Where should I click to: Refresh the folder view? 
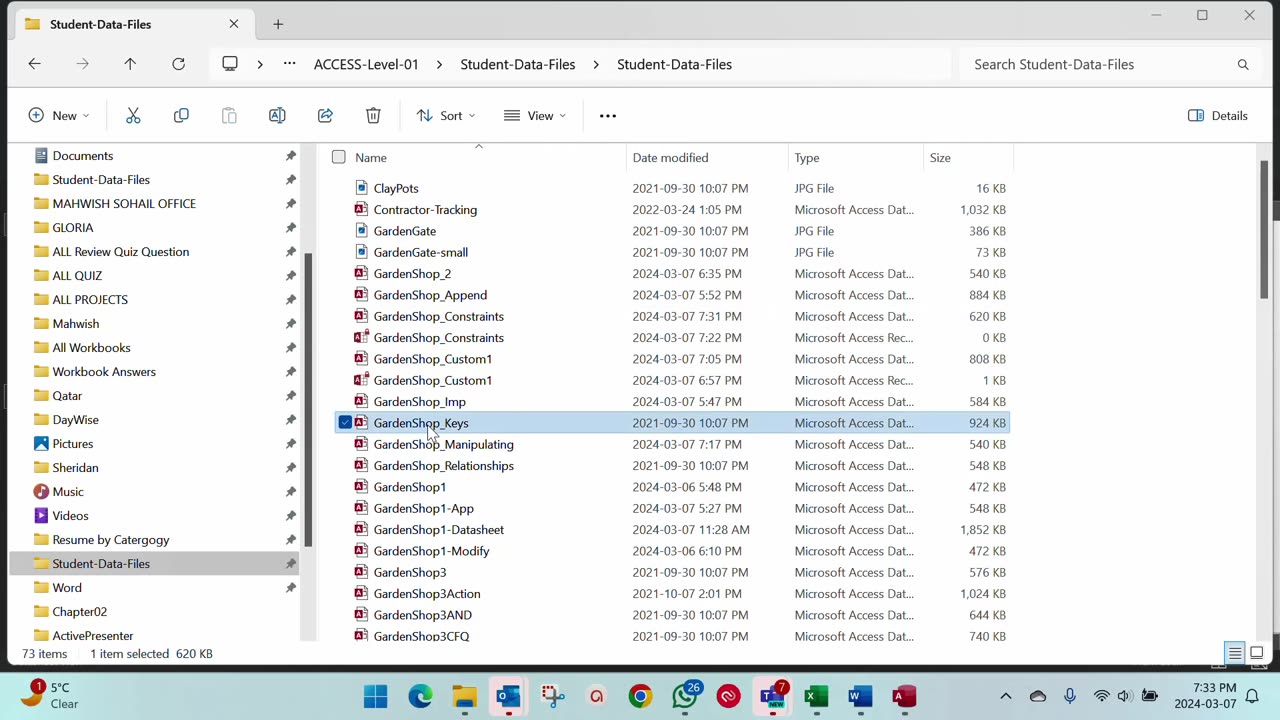178,64
